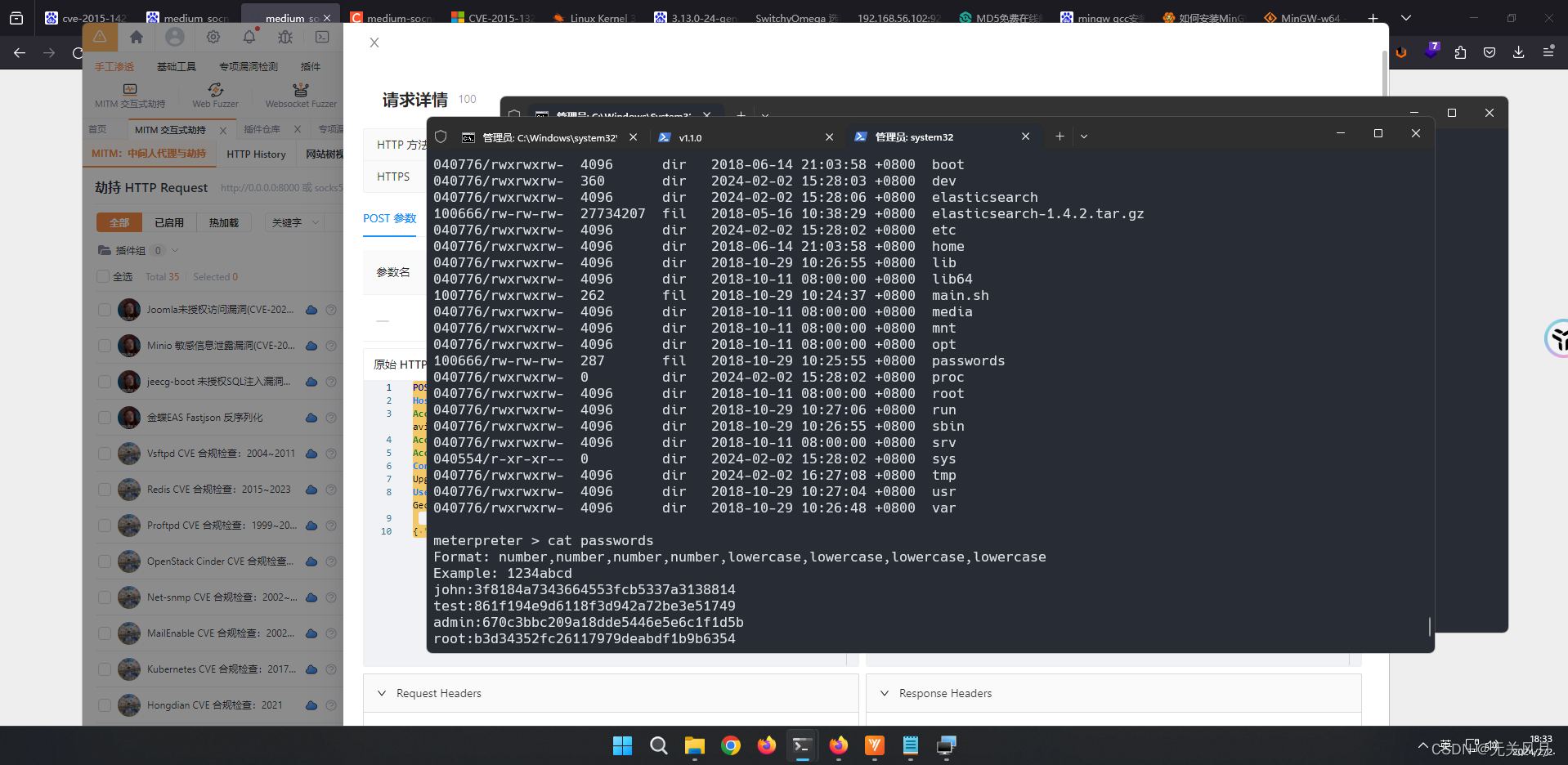The width and height of the screenshot is (1568, 765).
Task: Check the Minio 敏感信息泄露漏洞 plugin checkbox
Action: click(104, 346)
